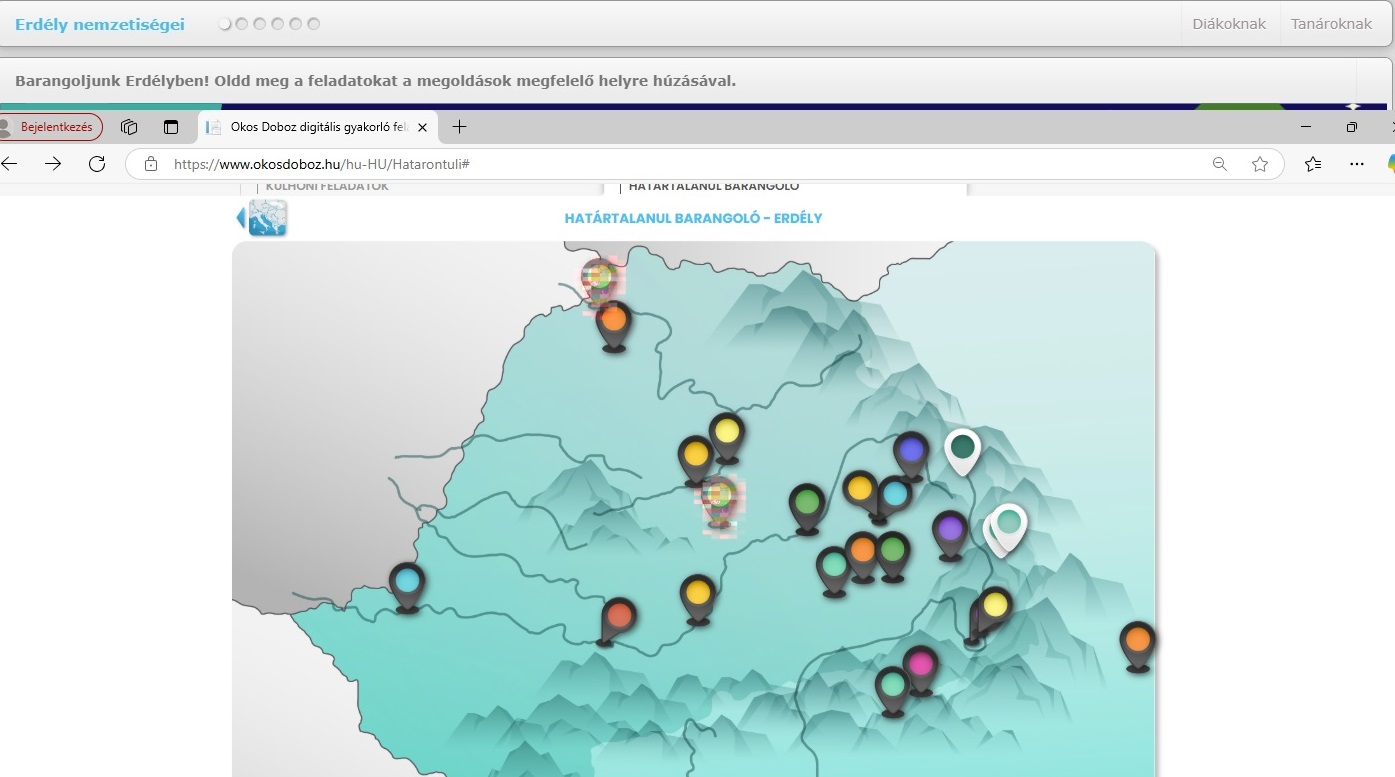Click the map thumbnail back icon
1395x777 pixels.
click(x=263, y=218)
